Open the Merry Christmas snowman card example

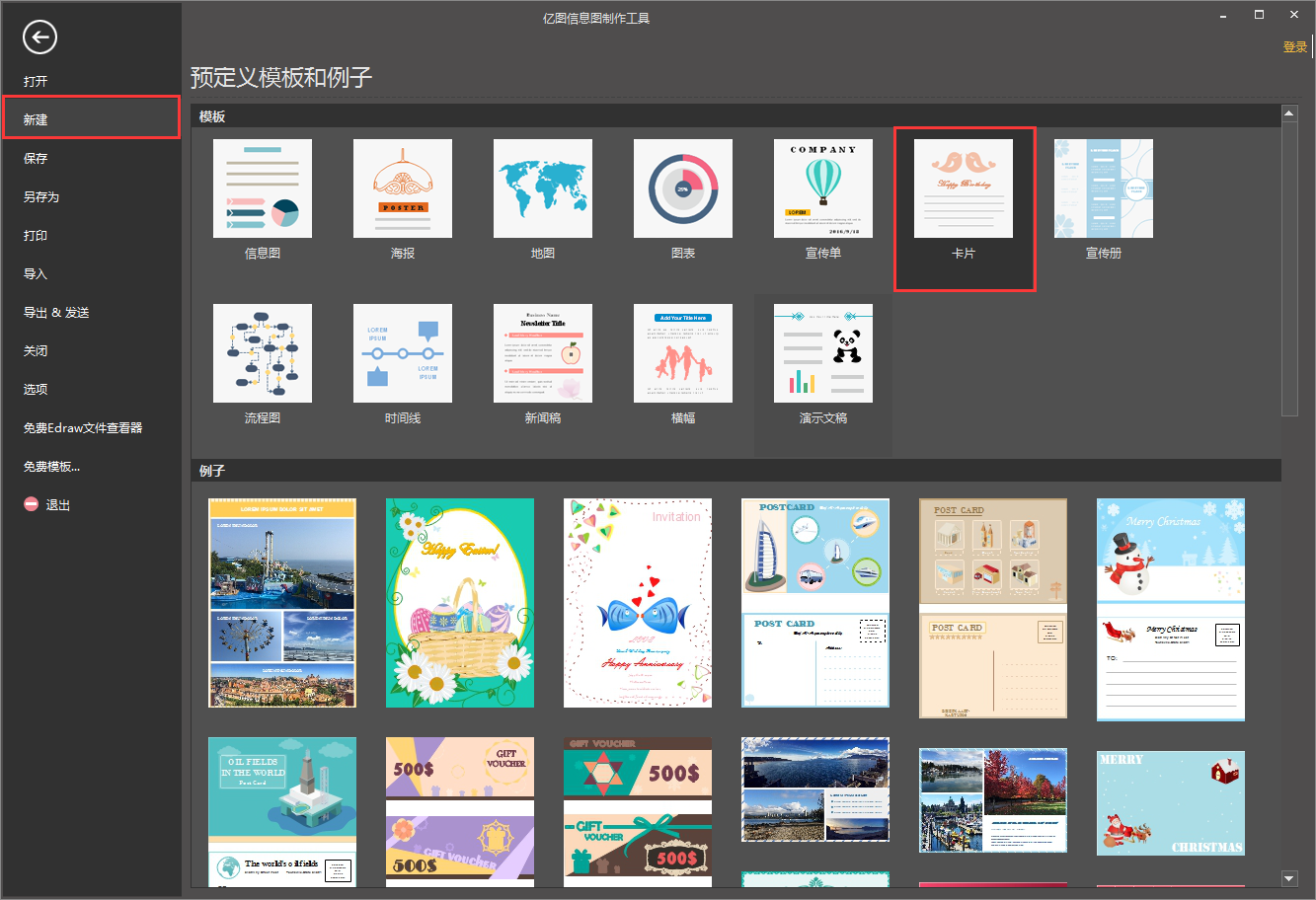point(1171,610)
